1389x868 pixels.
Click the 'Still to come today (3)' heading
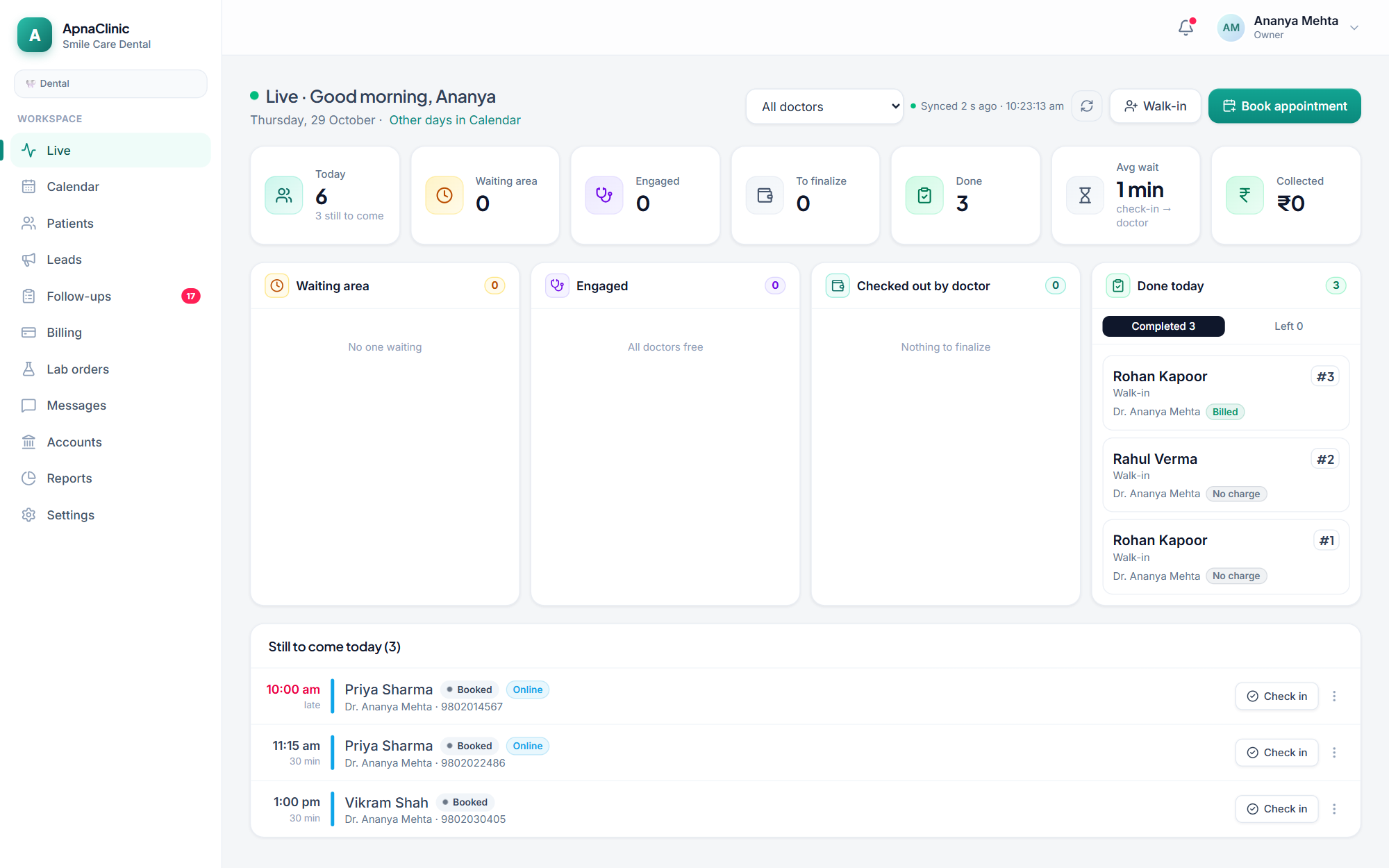click(334, 646)
